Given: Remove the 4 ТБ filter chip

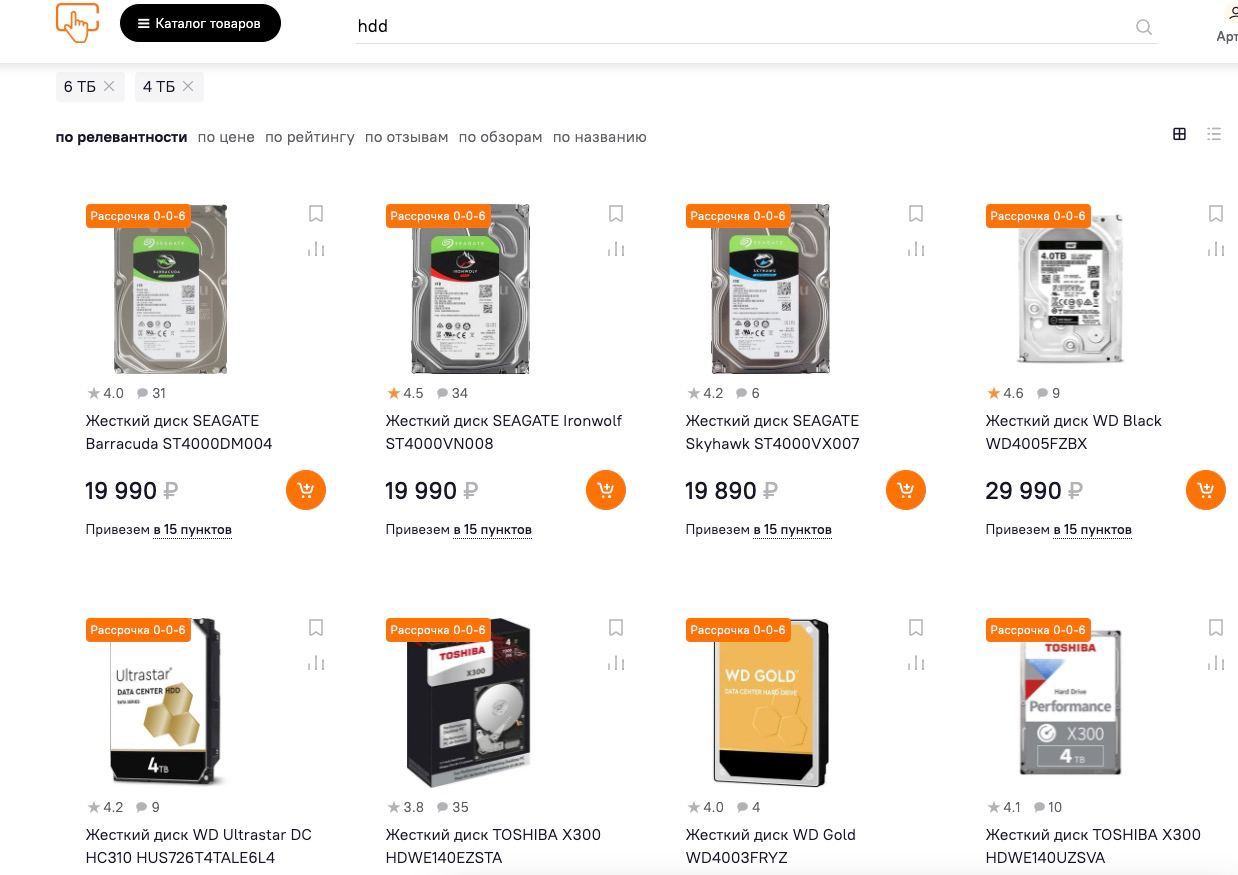Looking at the screenshot, I should pos(187,87).
